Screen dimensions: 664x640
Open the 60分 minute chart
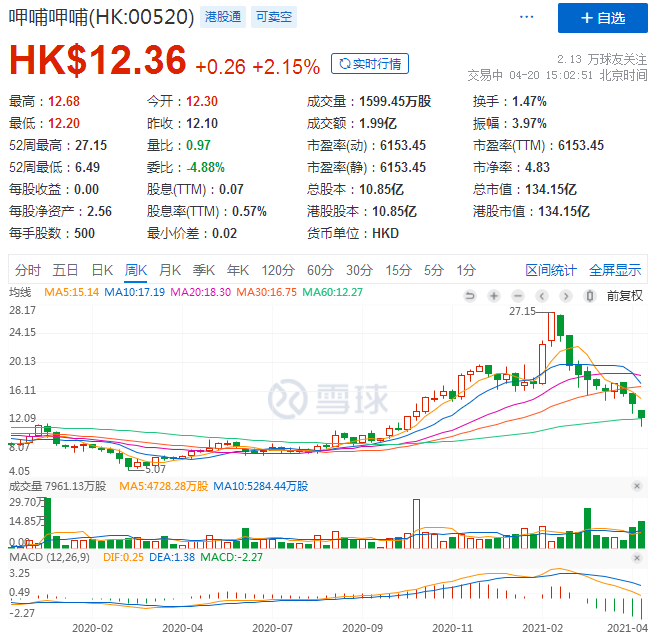pos(320,270)
